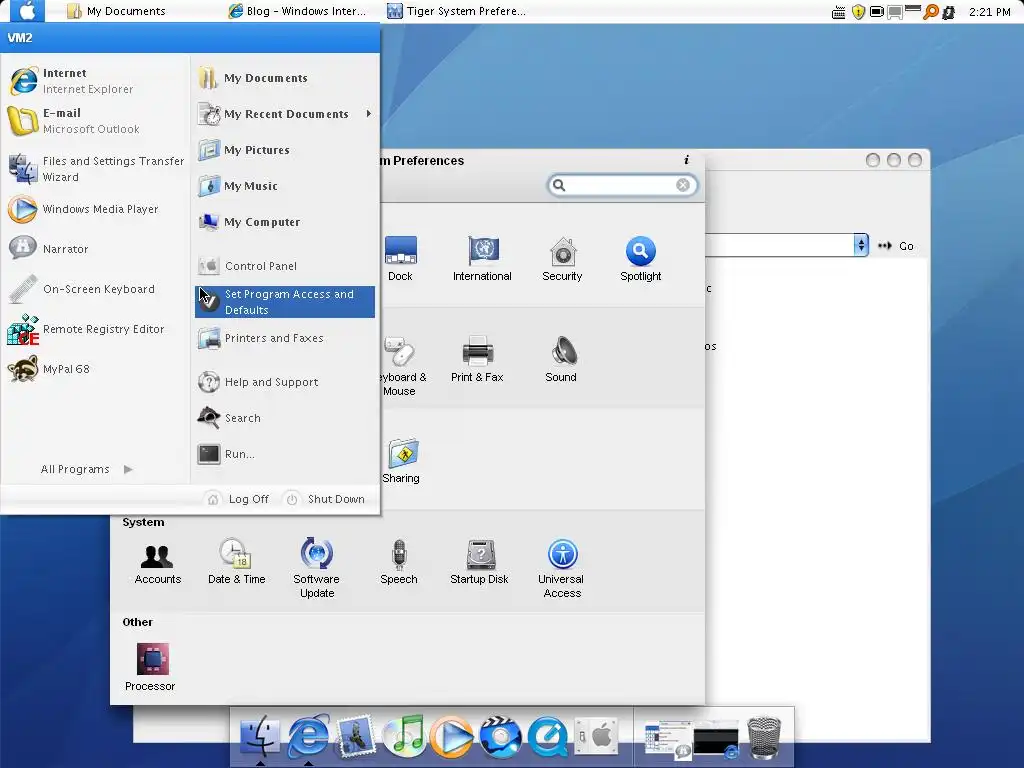The image size is (1024, 768).
Task: Clear the preferences search field
Action: (x=683, y=185)
